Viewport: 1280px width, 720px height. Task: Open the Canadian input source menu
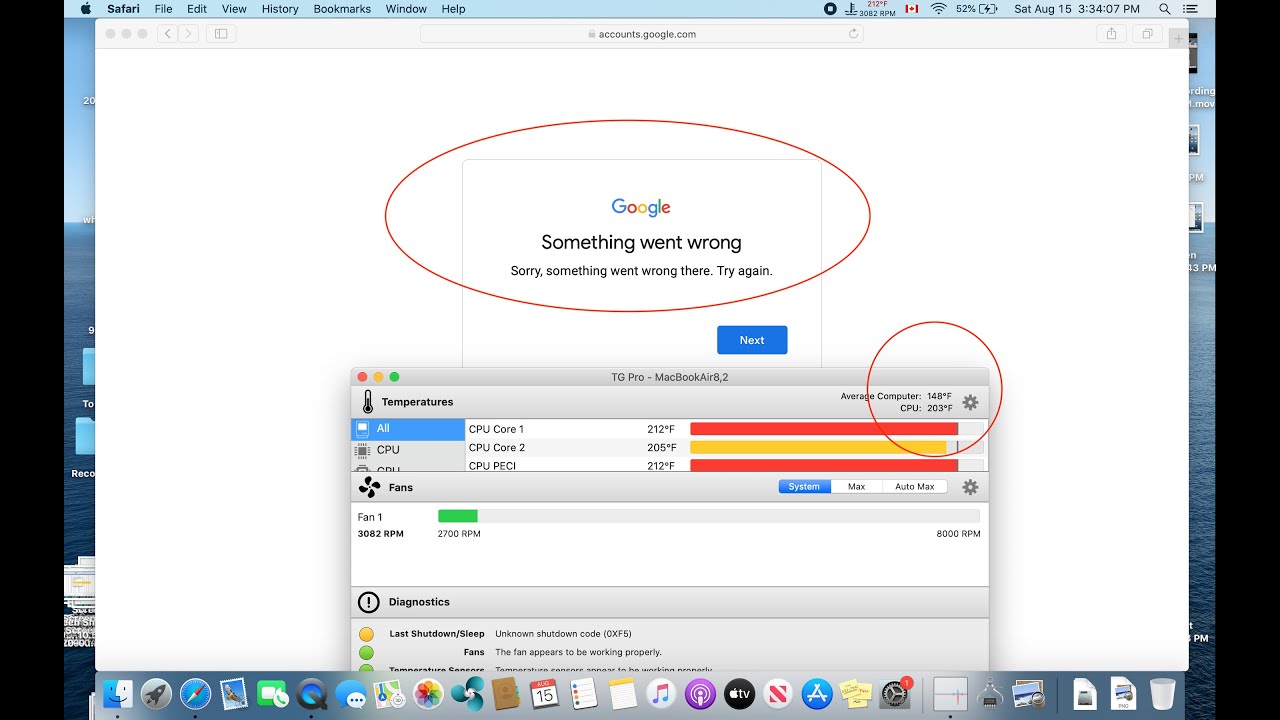[x=911, y=9]
